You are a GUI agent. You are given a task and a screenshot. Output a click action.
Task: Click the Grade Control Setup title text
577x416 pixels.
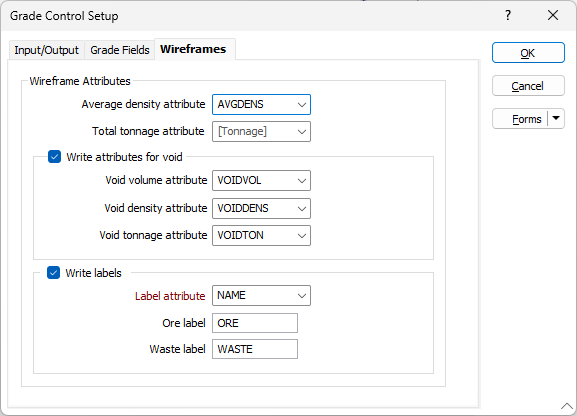click(64, 16)
